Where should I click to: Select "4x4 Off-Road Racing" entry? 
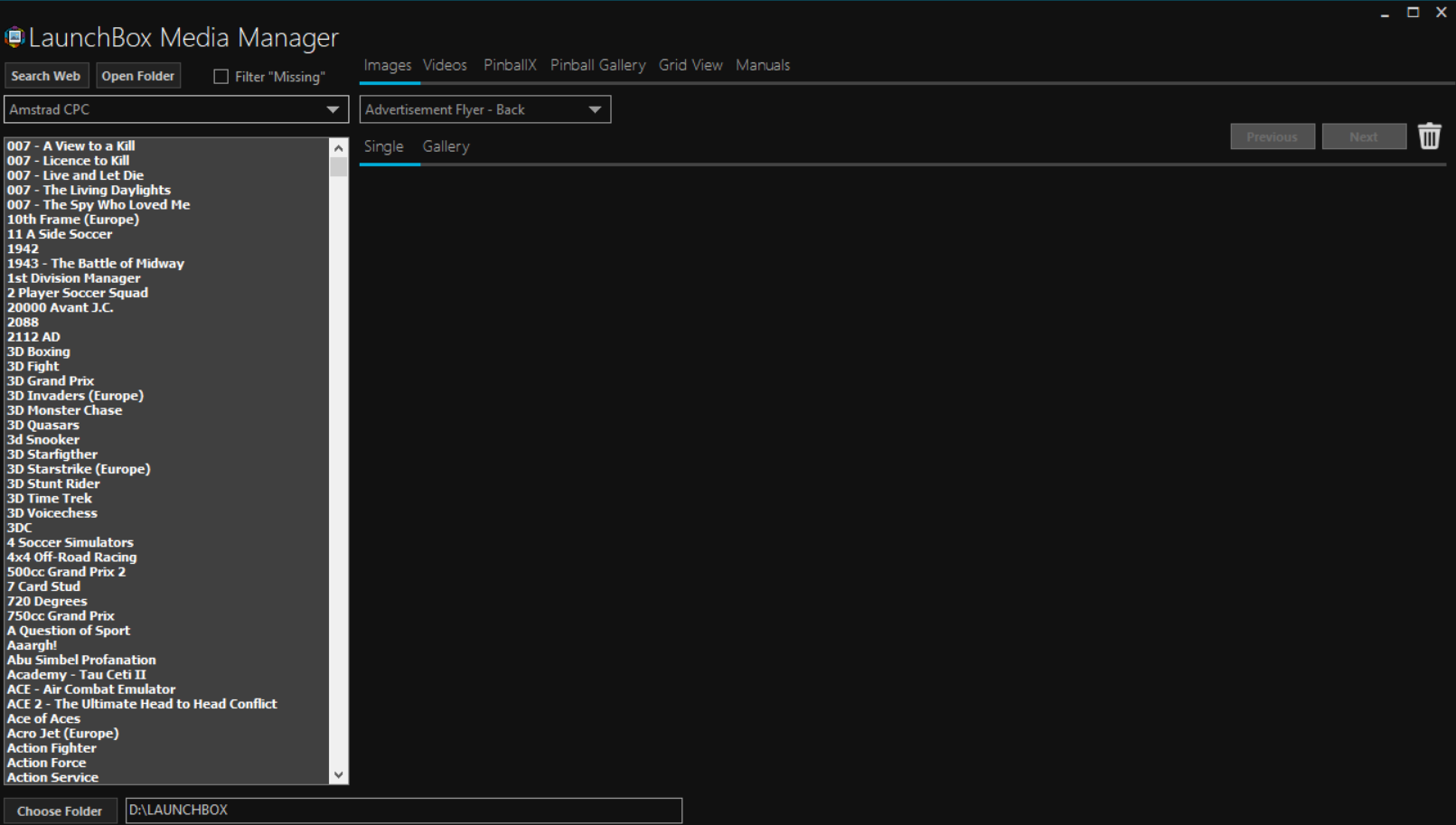[x=72, y=557]
